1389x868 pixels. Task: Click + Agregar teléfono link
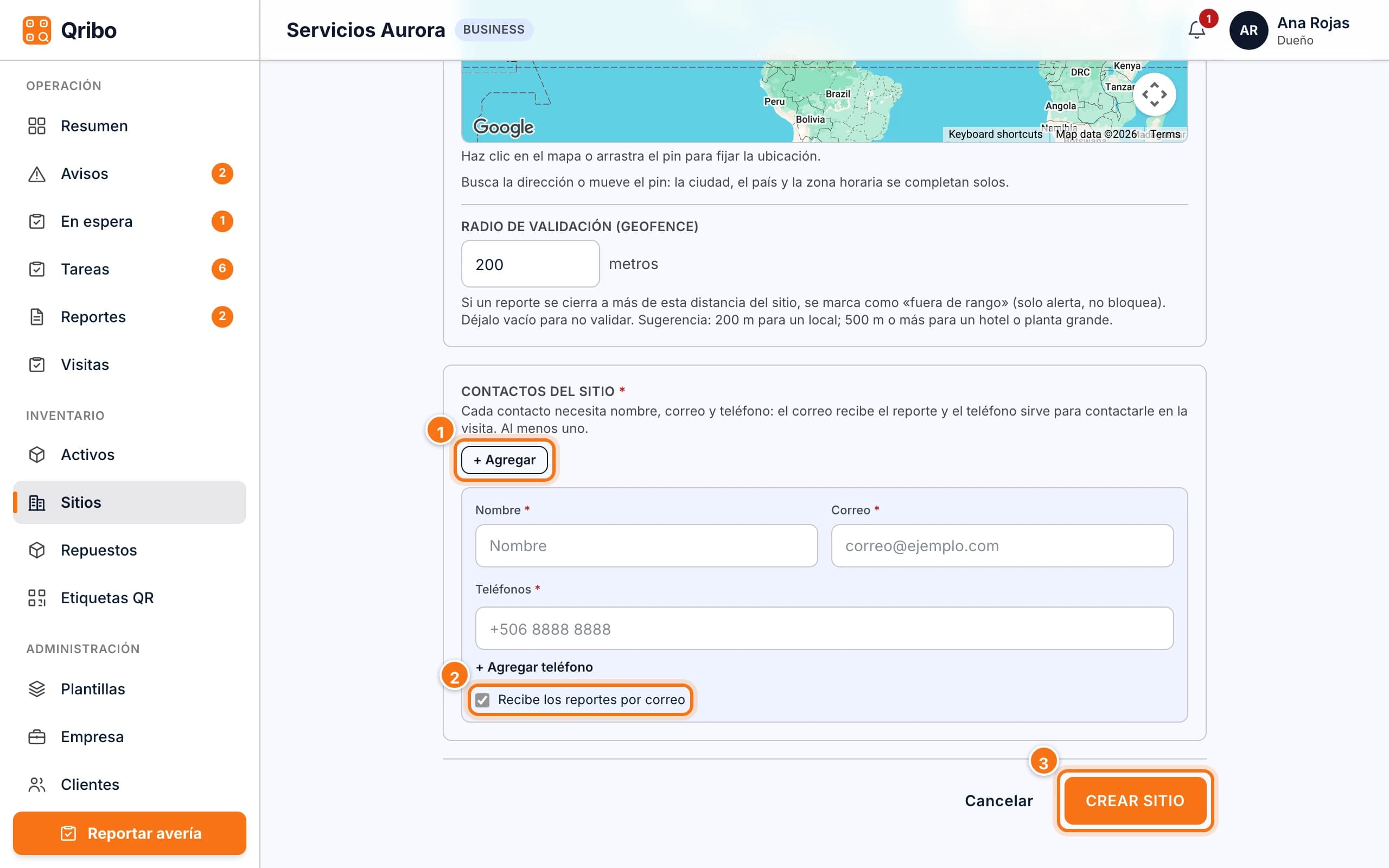(x=534, y=667)
